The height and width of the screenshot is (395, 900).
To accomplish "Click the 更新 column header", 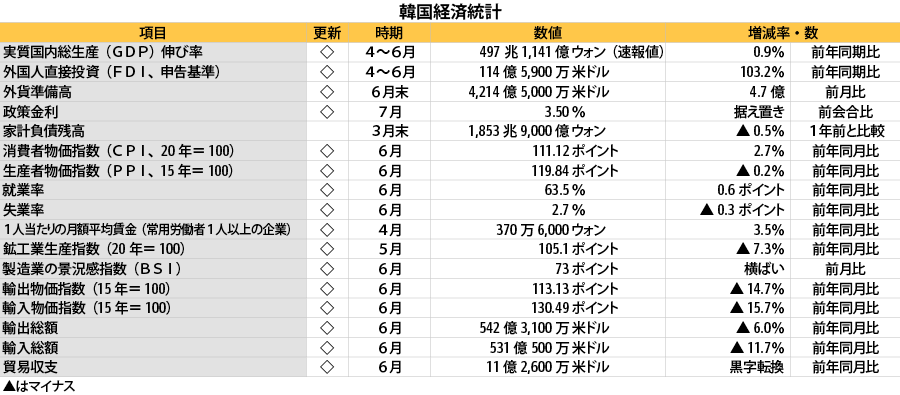I will point(327,33).
